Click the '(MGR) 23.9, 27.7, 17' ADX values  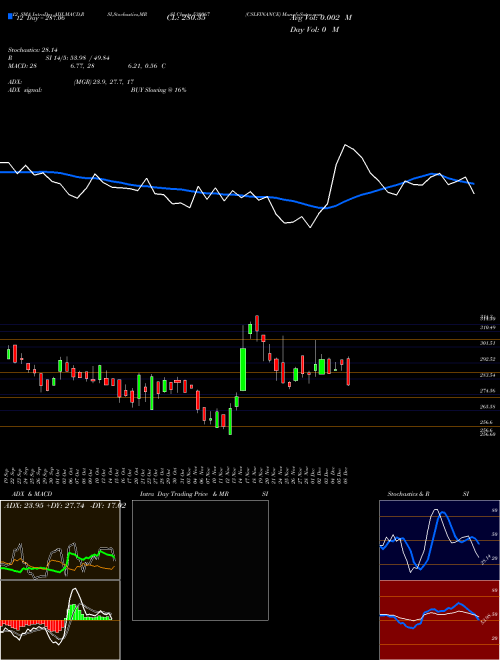(x=104, y=82)
